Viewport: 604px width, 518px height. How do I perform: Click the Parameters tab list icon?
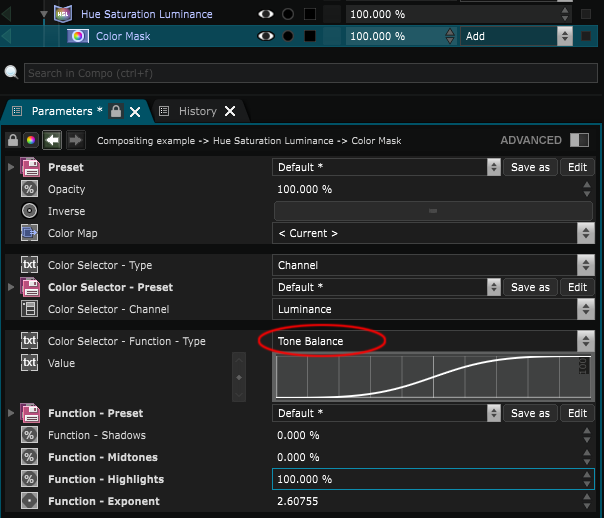pos(17,111)
